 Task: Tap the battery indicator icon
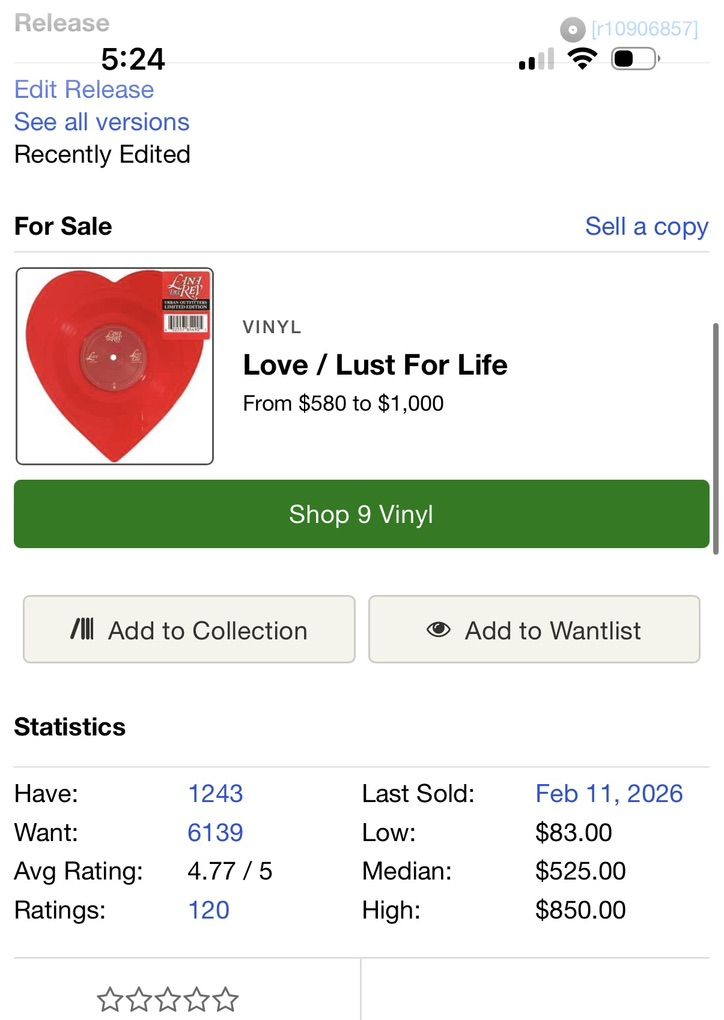coord(634,59)
